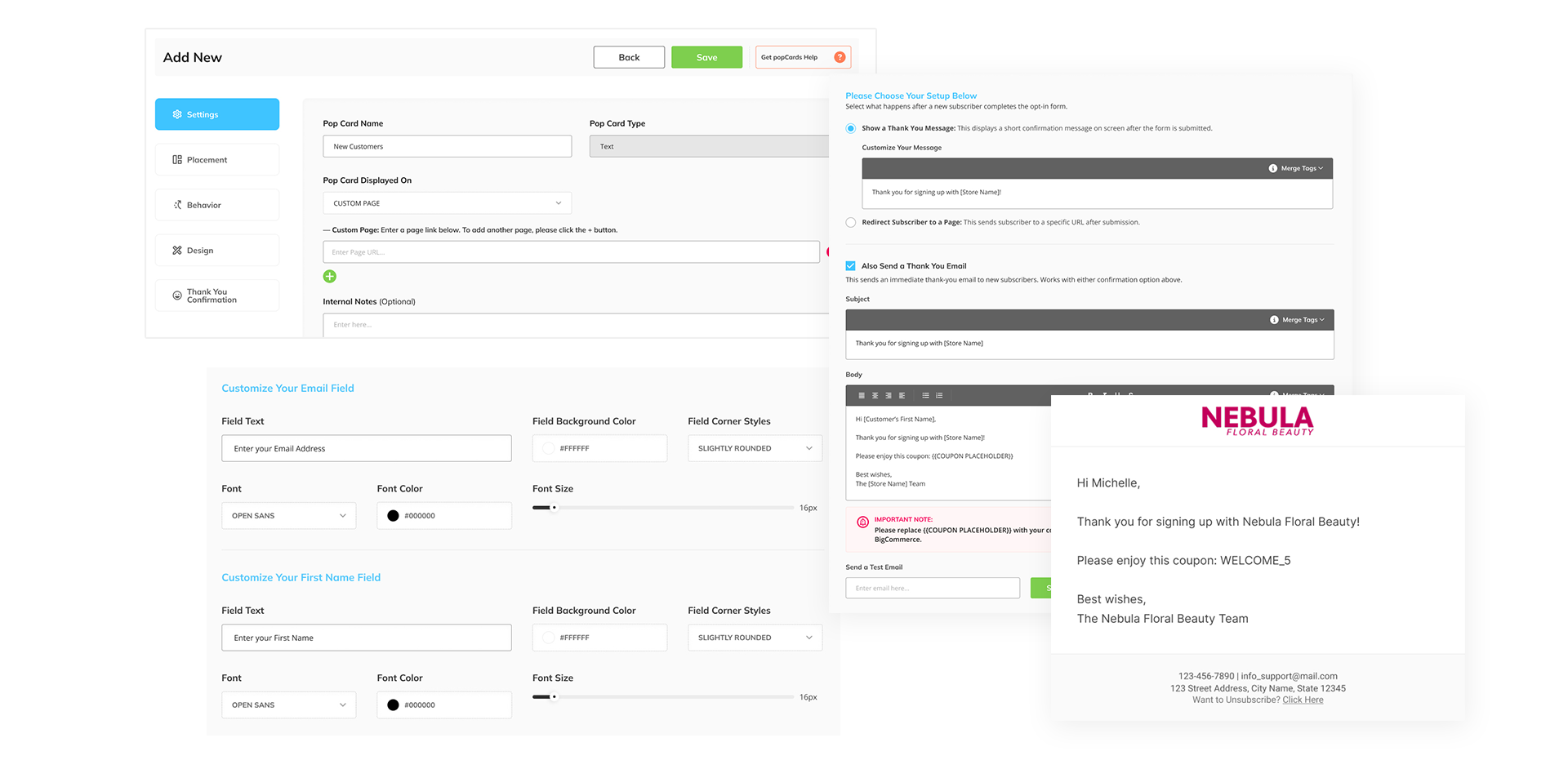Save the pop card
Screen dimensions: 1568x778
706,56
